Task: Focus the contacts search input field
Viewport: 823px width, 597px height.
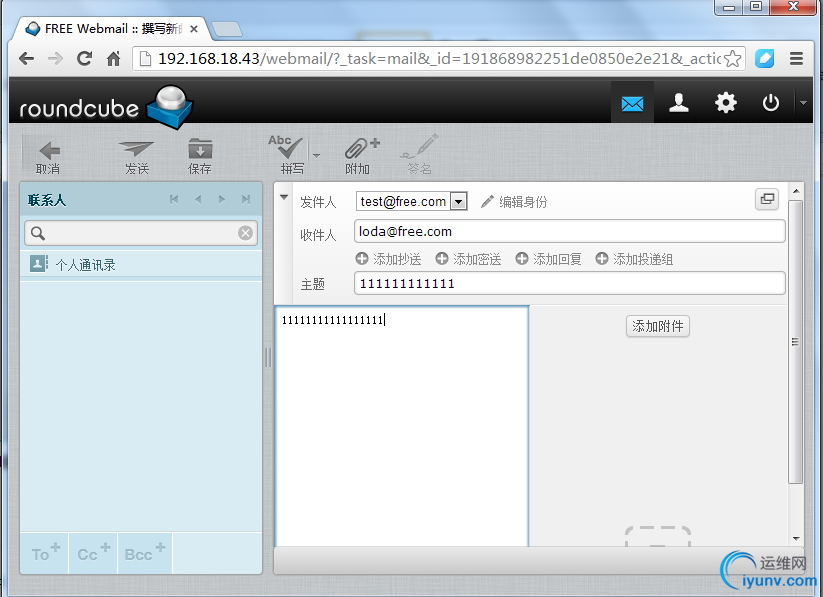Action: click(141, 233)
